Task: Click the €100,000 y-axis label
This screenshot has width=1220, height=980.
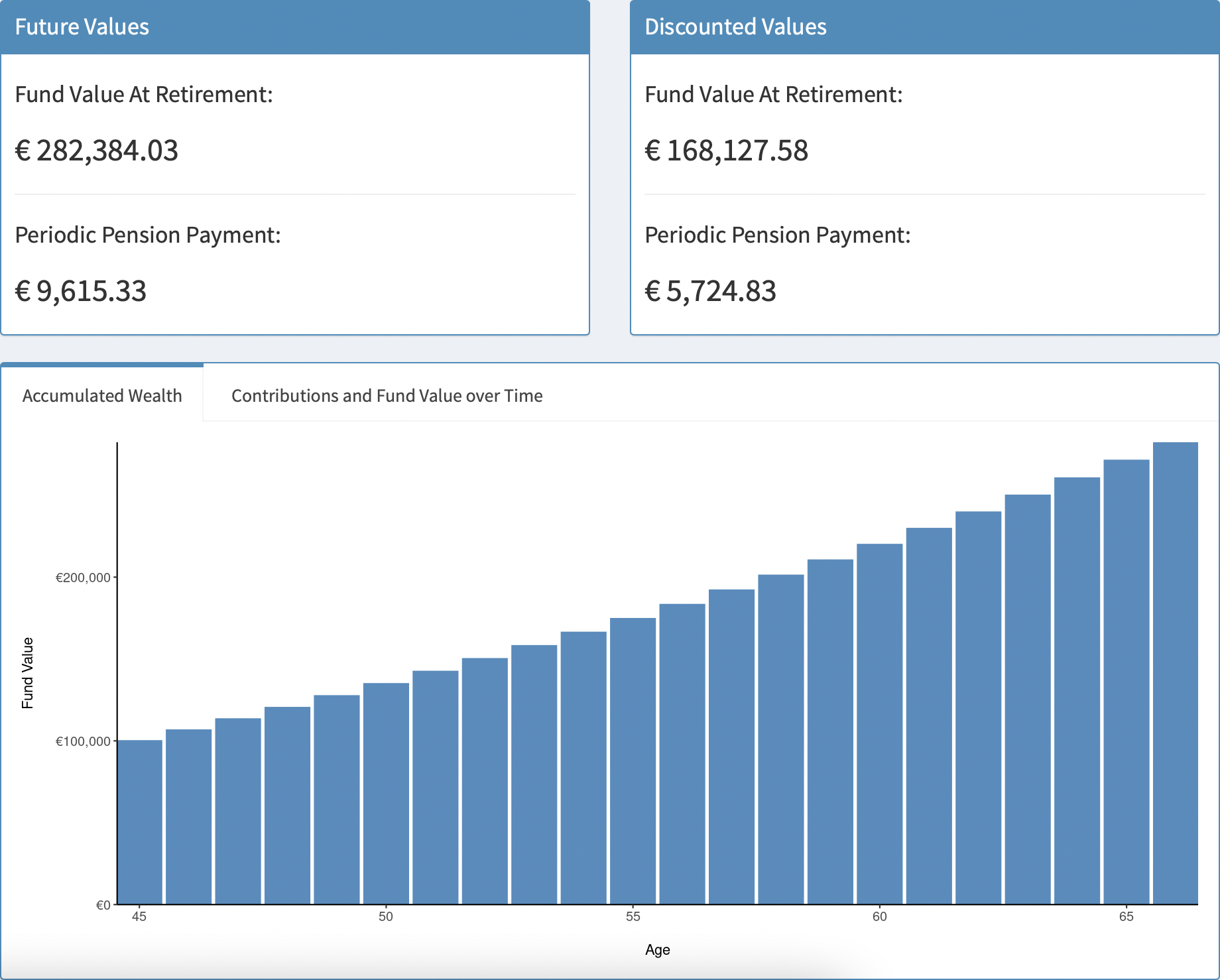Action: coord(83,741)
